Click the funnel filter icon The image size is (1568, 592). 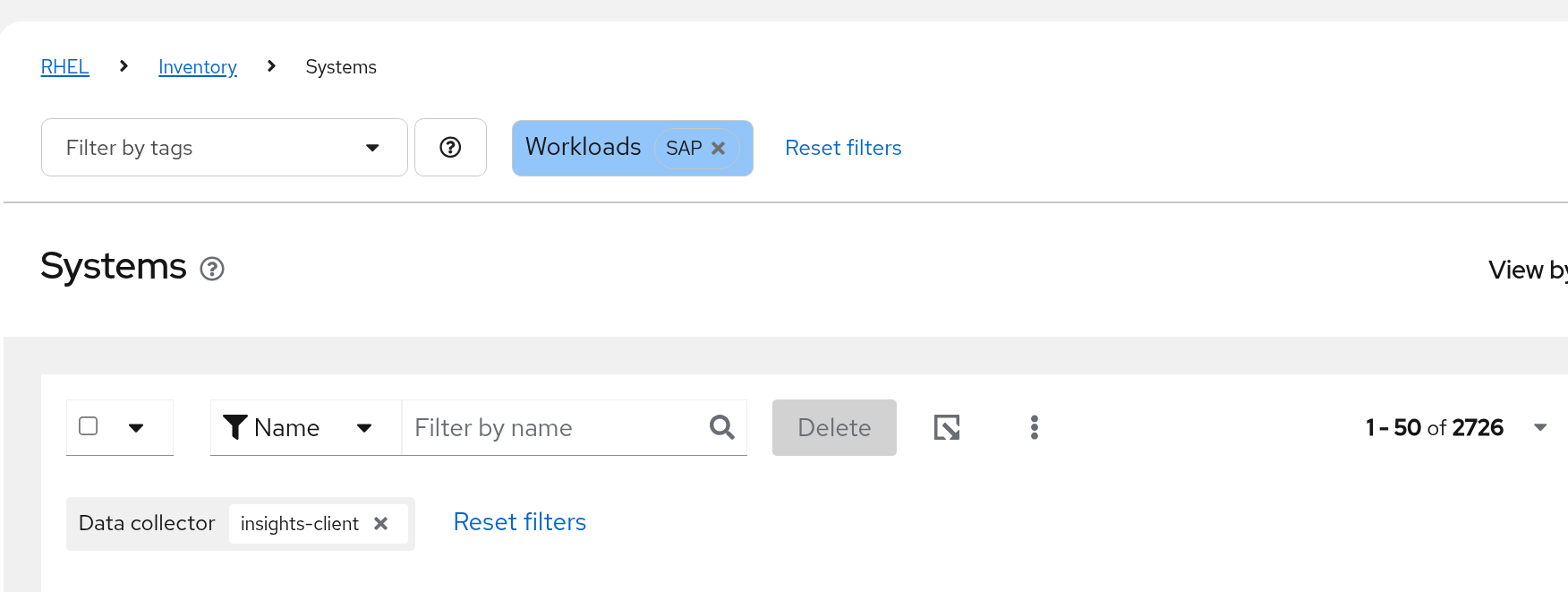point(234,428)
